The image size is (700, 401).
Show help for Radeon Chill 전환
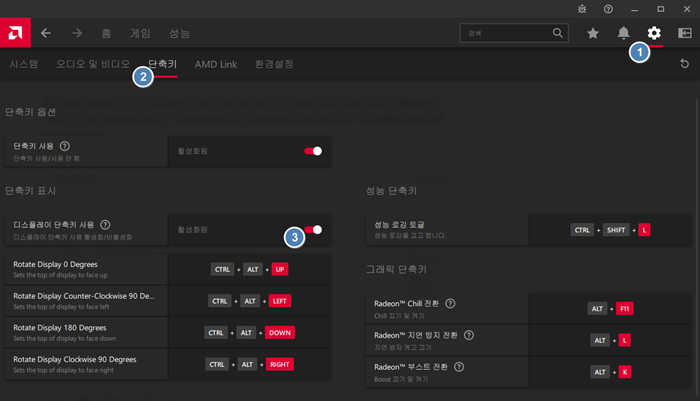coord(450,303)
